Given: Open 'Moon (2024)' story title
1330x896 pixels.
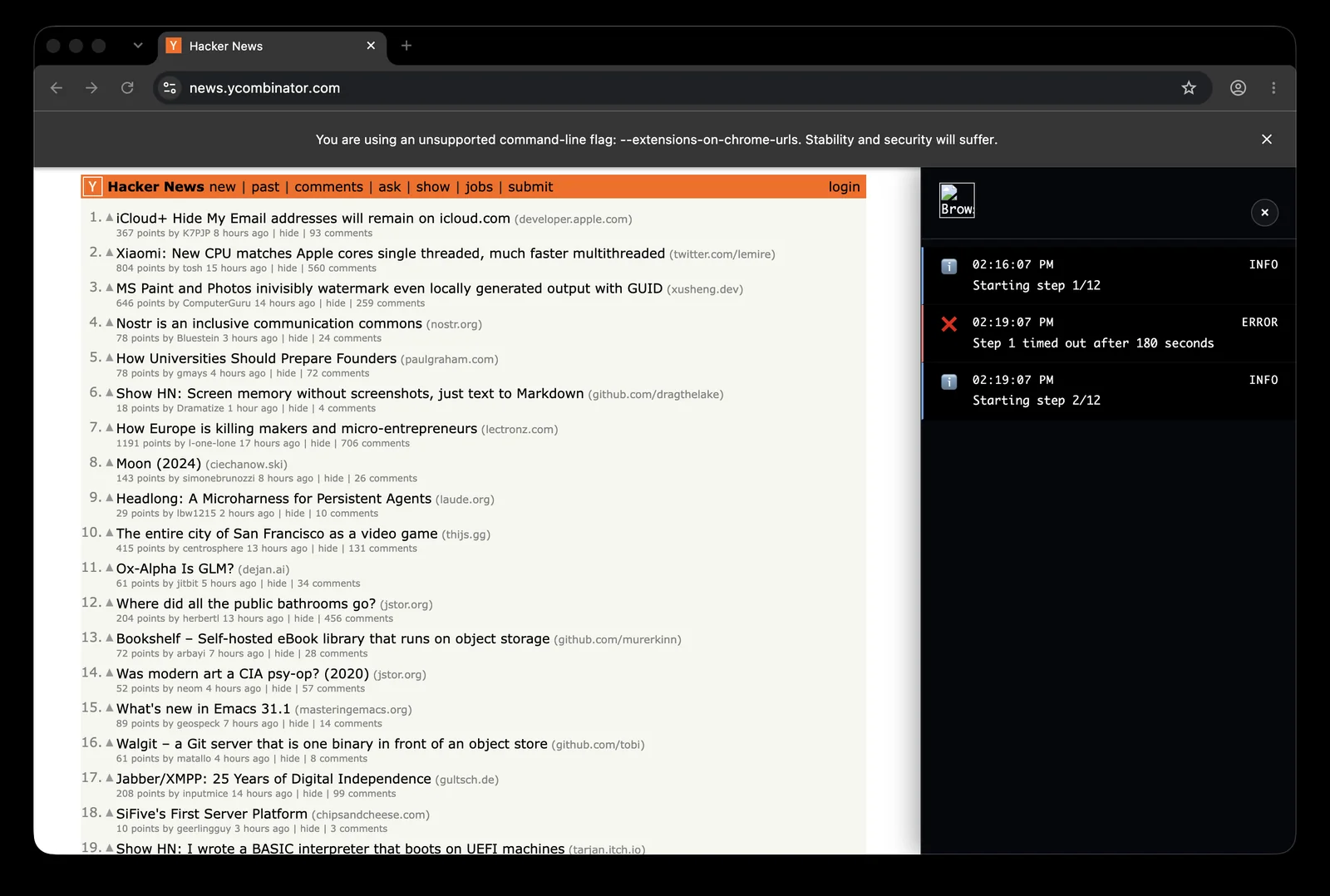Looking at the screenshot, I should coord(159,464).
